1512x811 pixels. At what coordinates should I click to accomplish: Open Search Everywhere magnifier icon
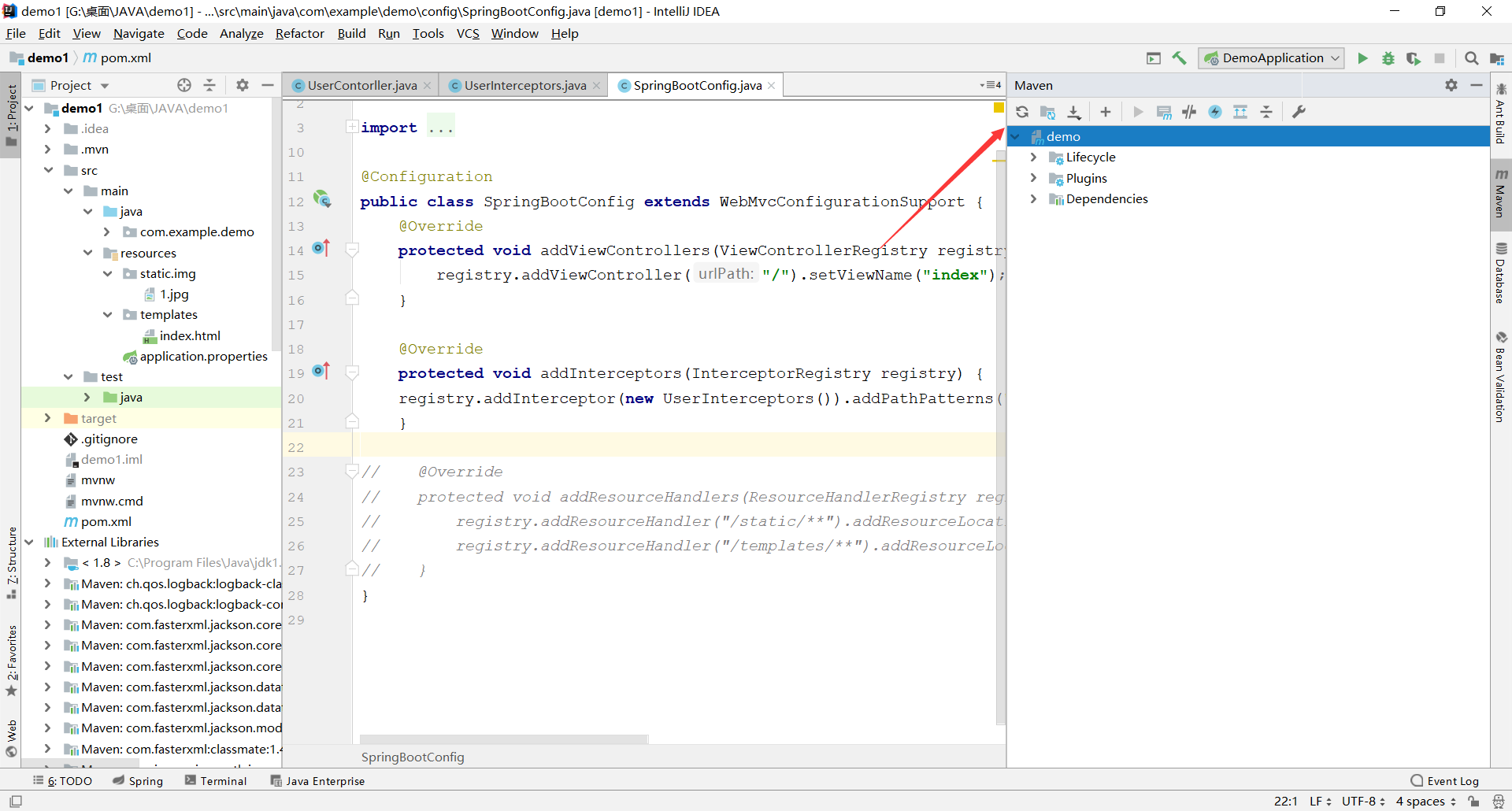pyautogui.click(x=1471, y=58)
